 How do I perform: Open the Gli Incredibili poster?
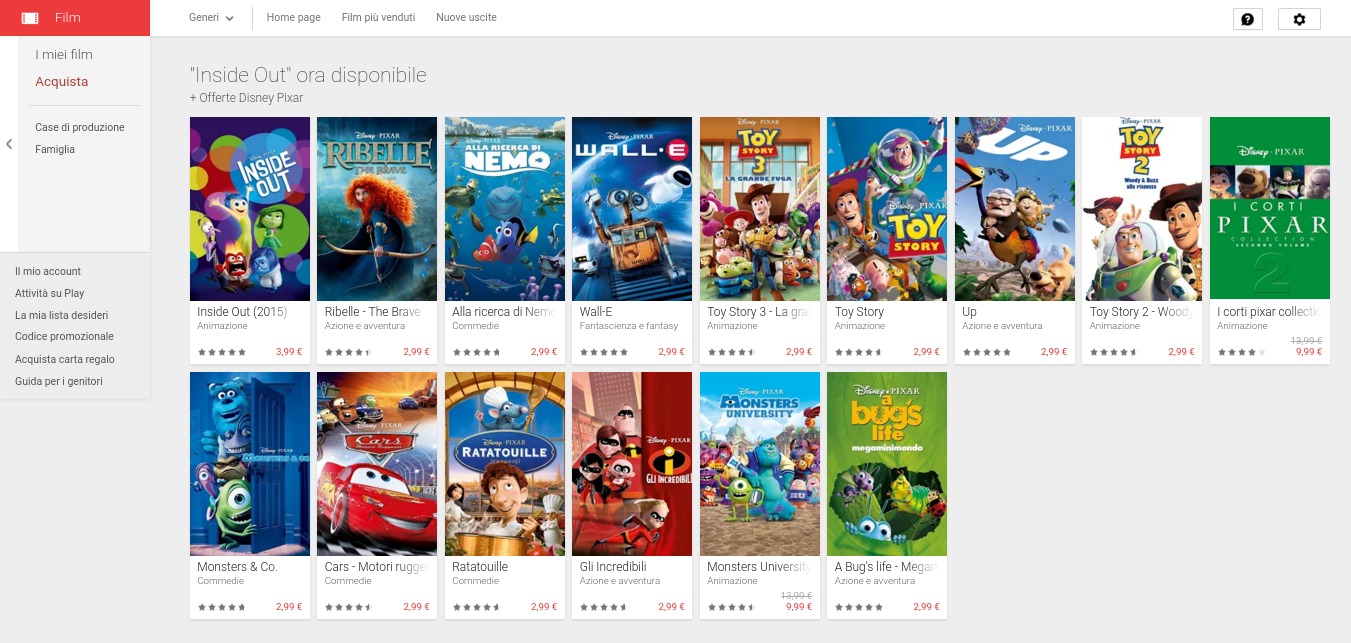point(632,464)
